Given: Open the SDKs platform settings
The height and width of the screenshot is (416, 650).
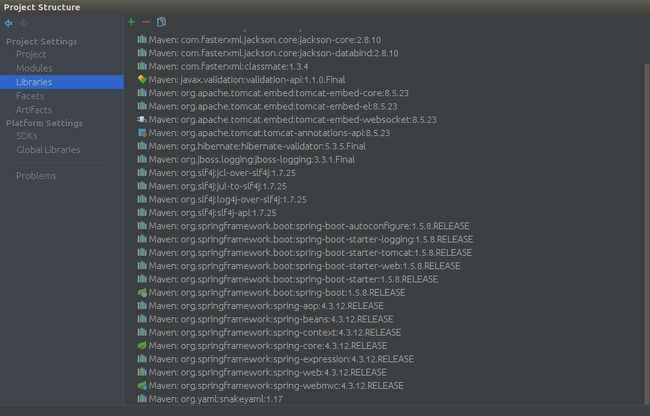Looking at the screenshot, I should click(27, 136).
